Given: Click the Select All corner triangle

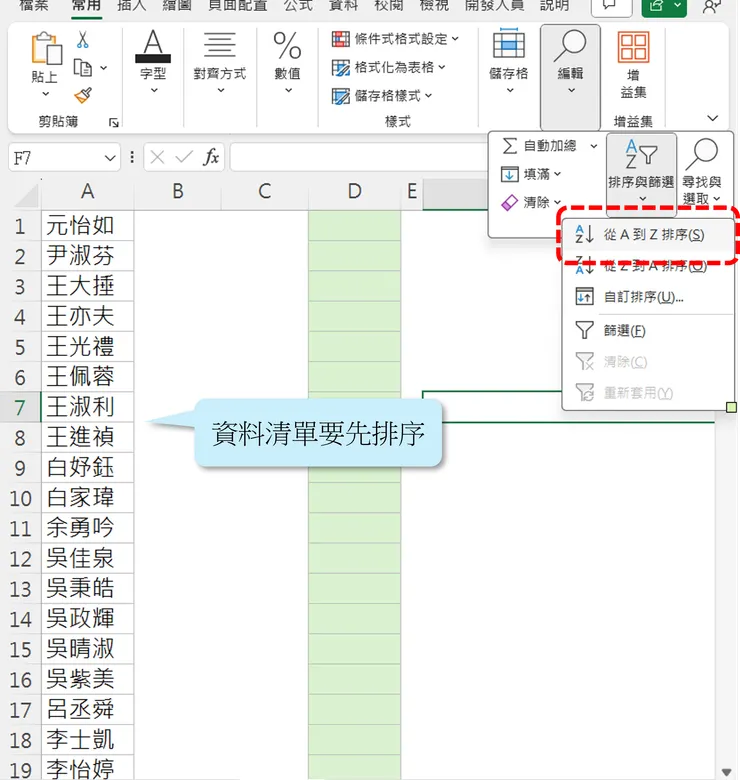Looking at the screenshot, I should coord(27,195).
